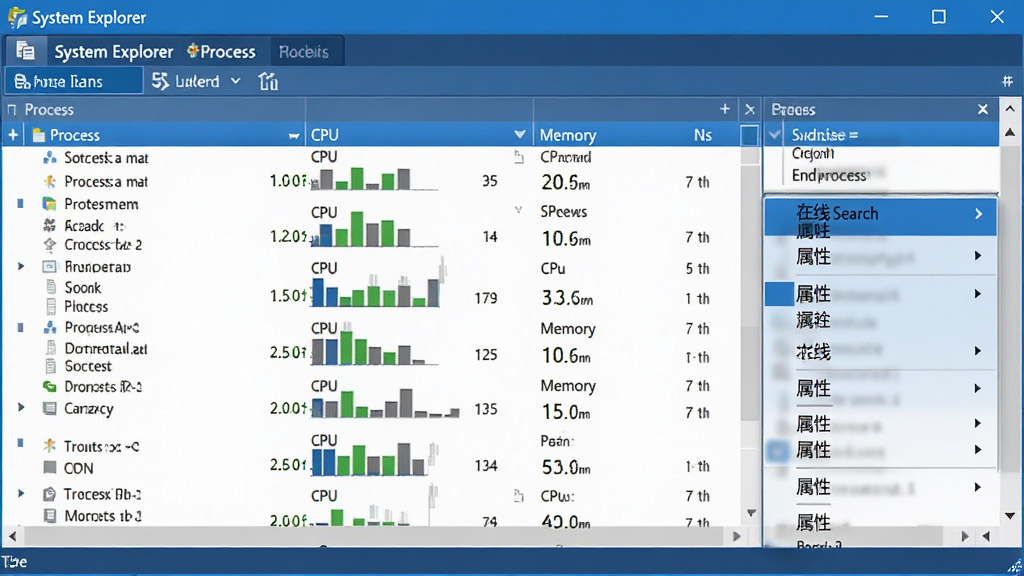Select the 20.5m memory value
The width and height of the screenshot is (1024, 576).
click(x=566, y=182)
